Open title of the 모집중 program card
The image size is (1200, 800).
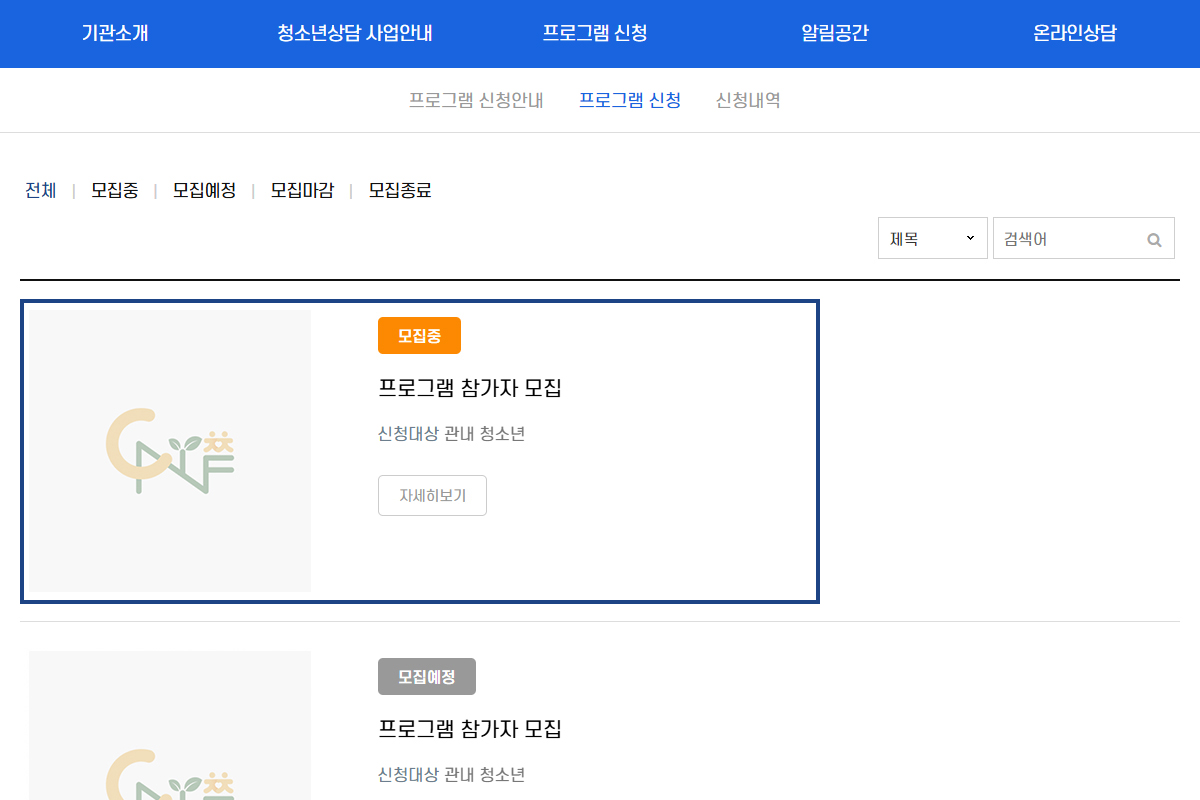click(x=470, y=388)
